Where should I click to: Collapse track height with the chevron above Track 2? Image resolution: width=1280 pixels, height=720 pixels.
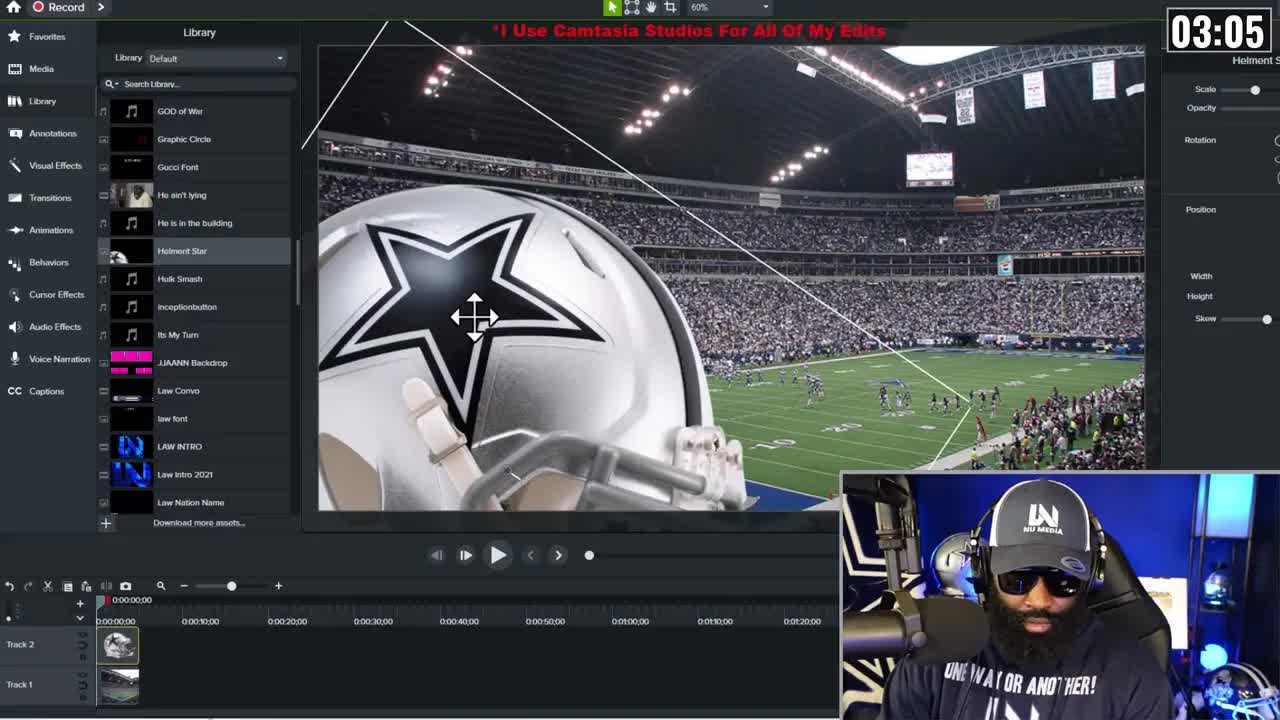click(x=80, y=618)
